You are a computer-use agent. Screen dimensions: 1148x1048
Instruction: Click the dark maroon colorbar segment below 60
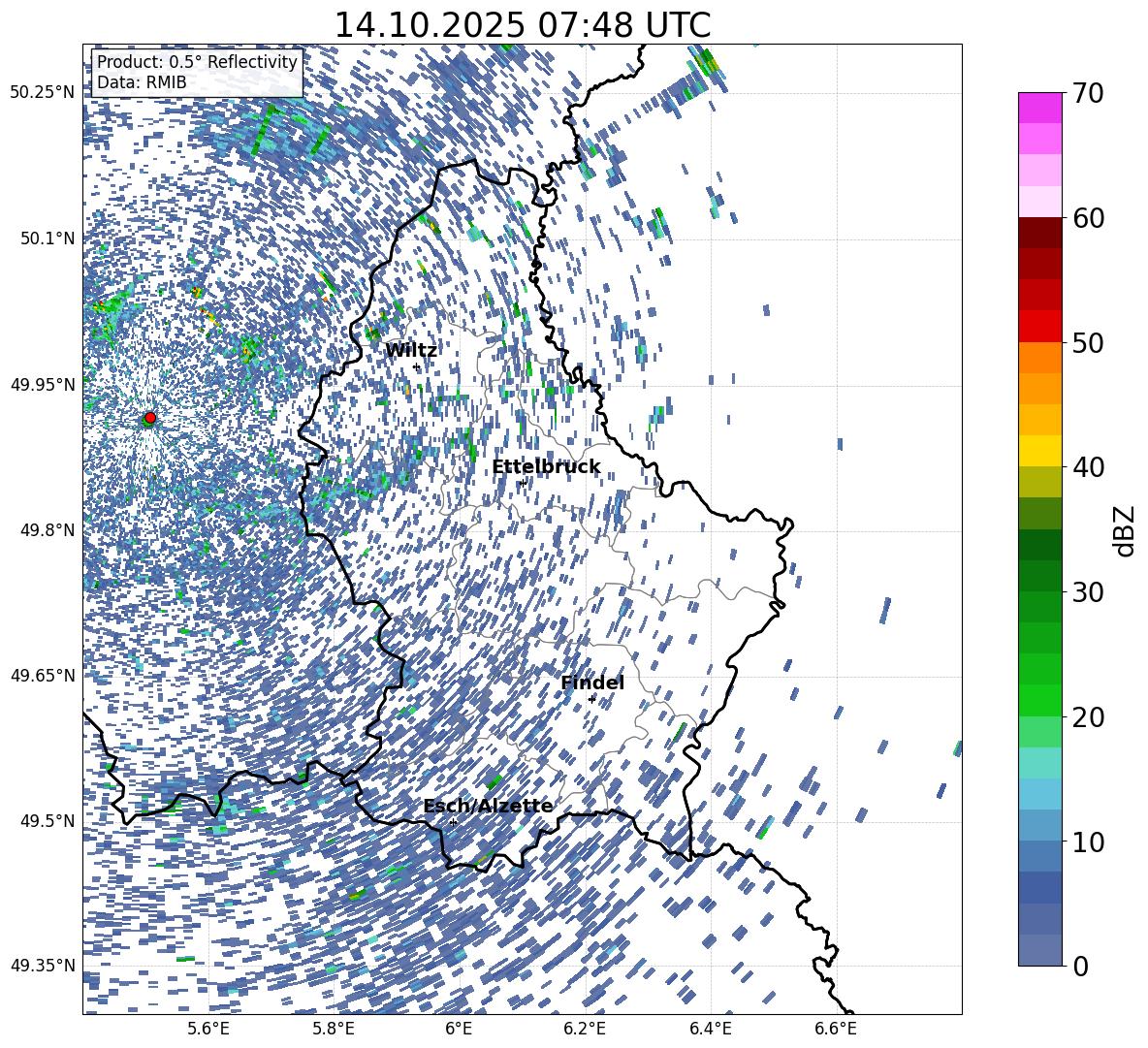1040,233
